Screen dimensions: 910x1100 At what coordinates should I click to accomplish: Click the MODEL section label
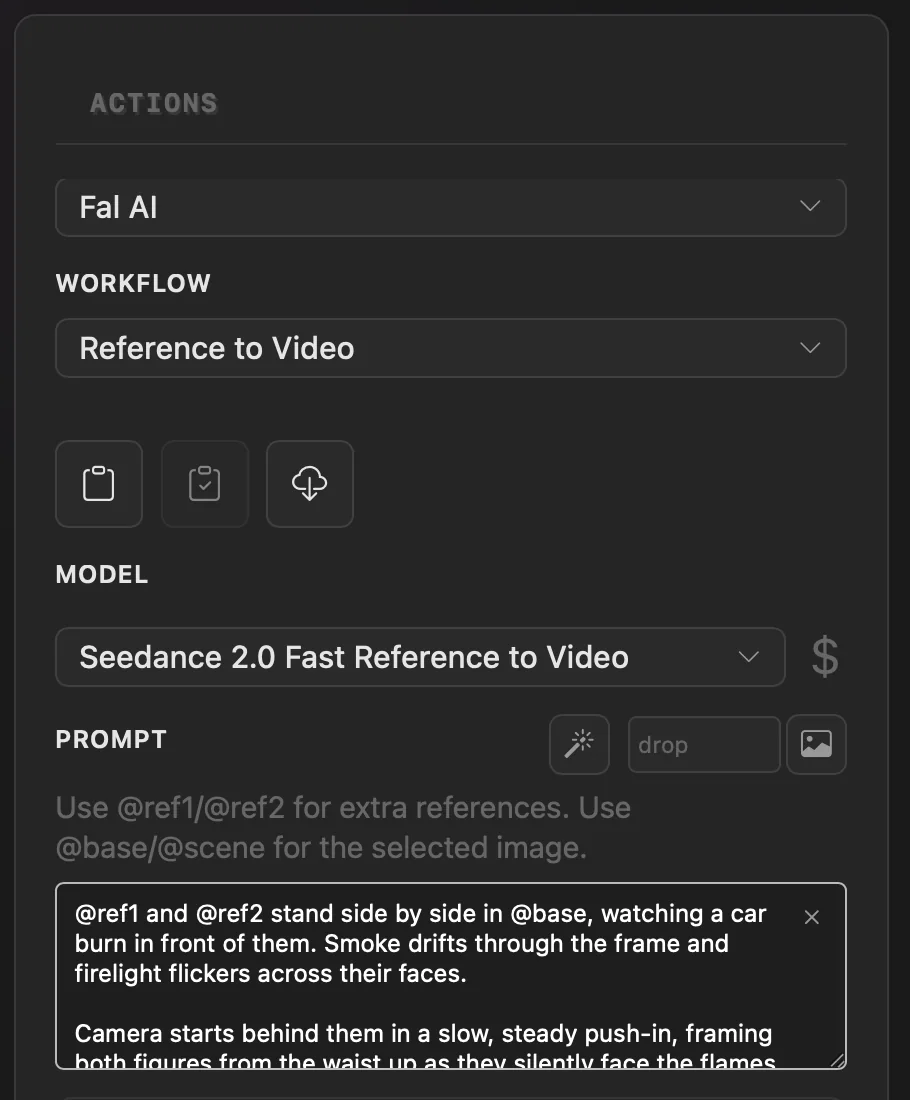click(x=102, y=575)
